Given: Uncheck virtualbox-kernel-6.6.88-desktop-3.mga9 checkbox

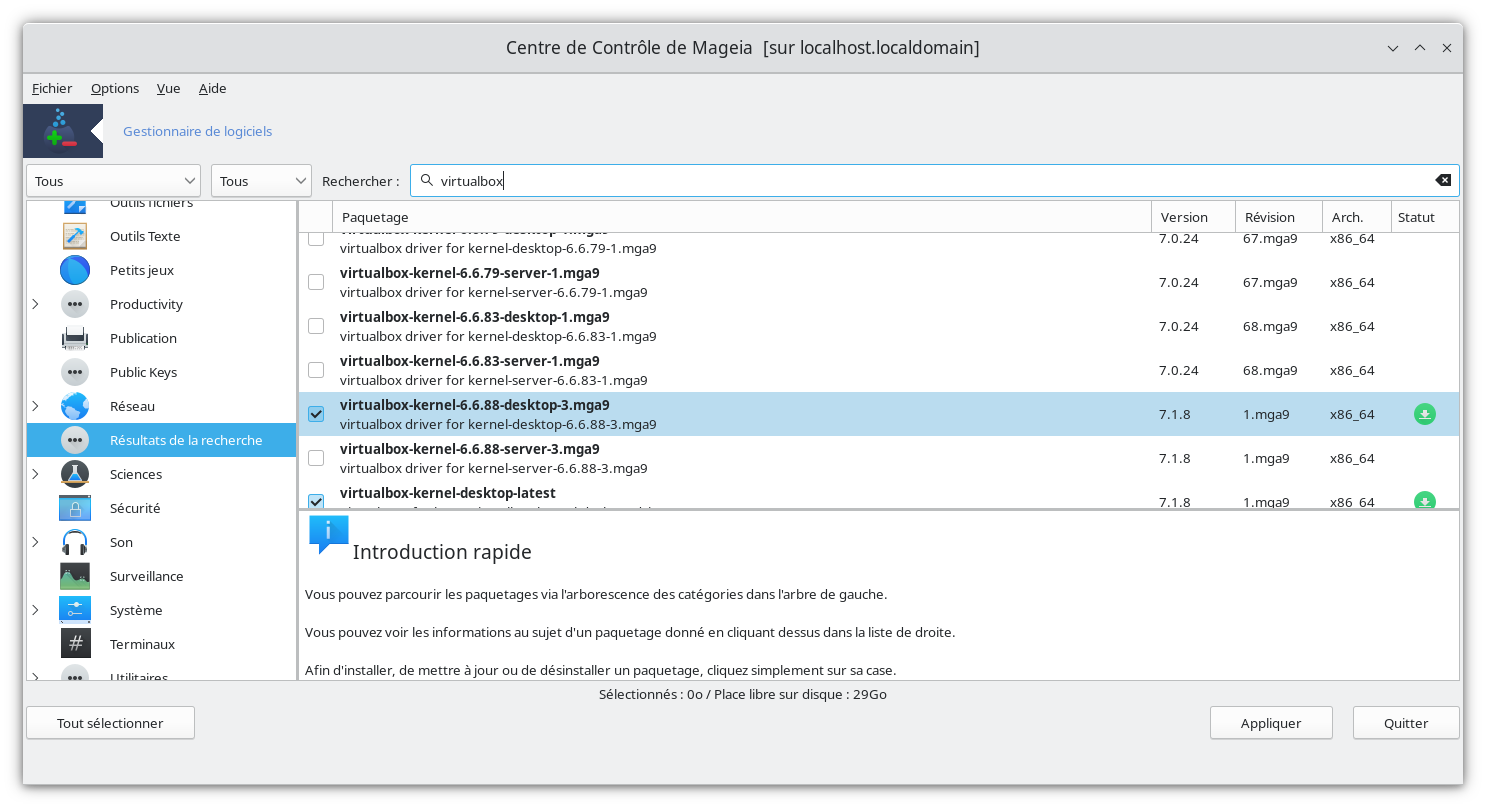Looking at the screenshot, I should tap(316, 414).
